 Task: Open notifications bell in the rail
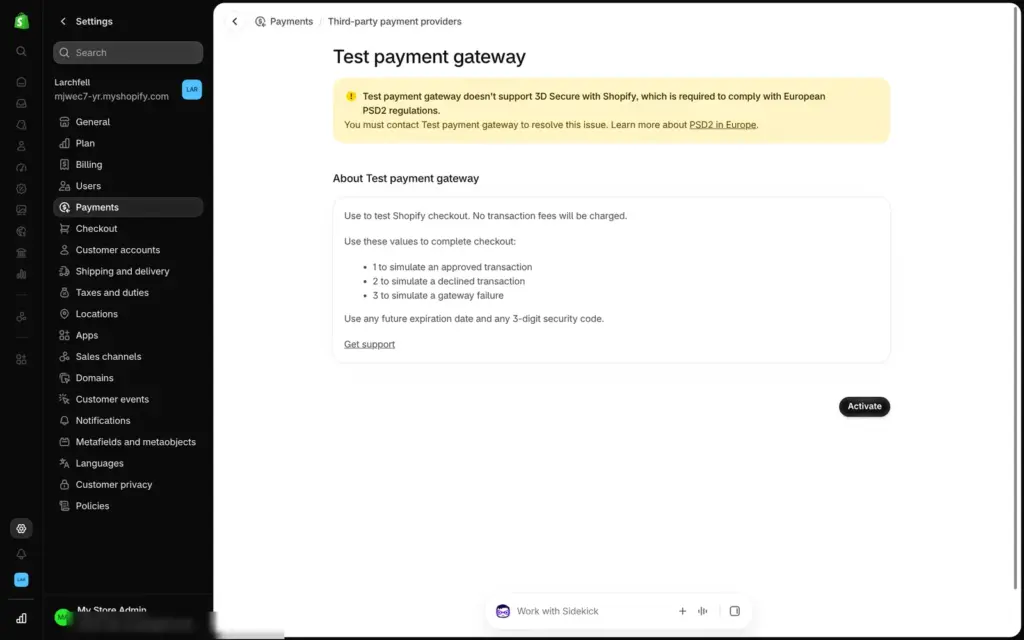[21, 554]
